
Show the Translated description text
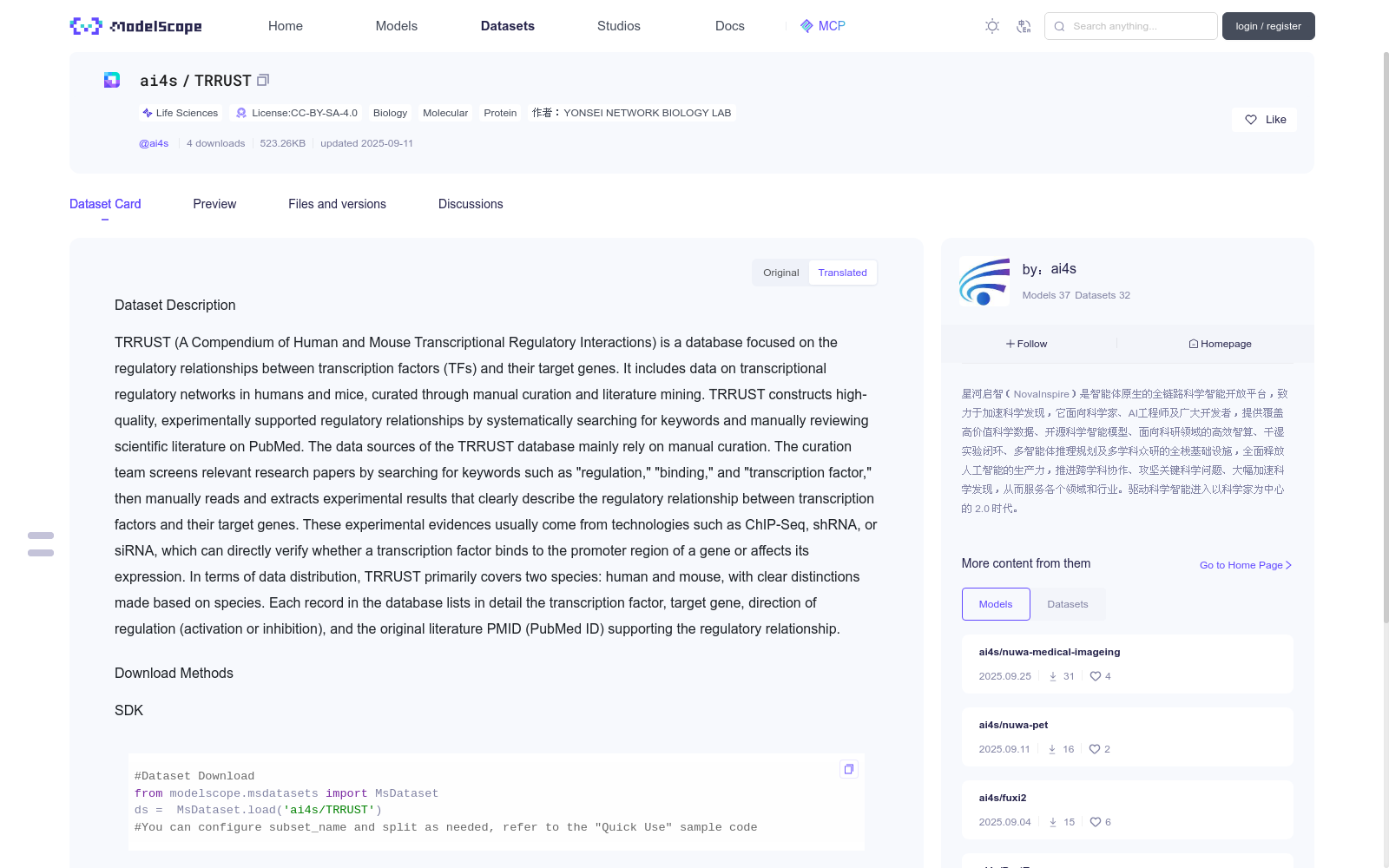click(842, 273)
